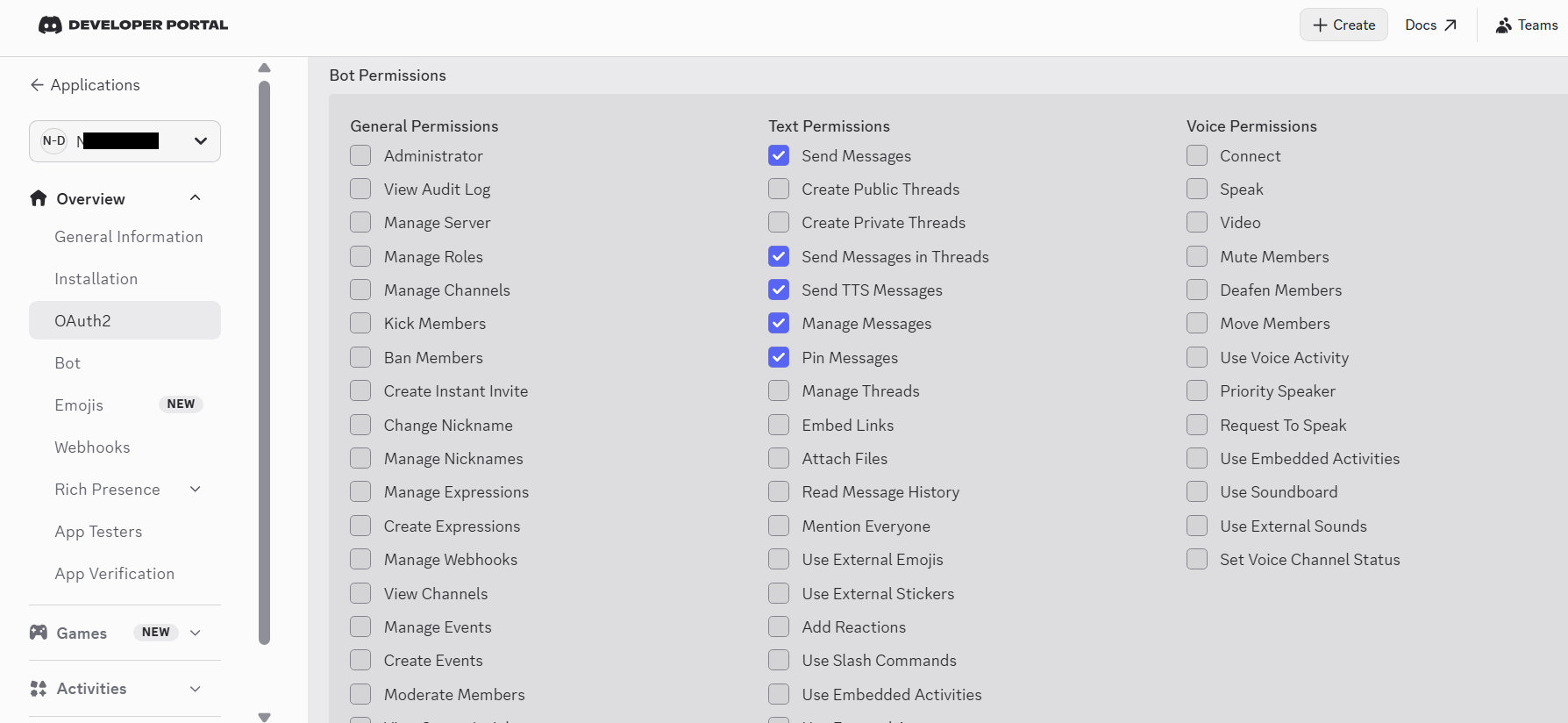Expand the Rich Presence submenu
The width and height of the screenshot is (1568, 723).
click(x=196, y=490)
